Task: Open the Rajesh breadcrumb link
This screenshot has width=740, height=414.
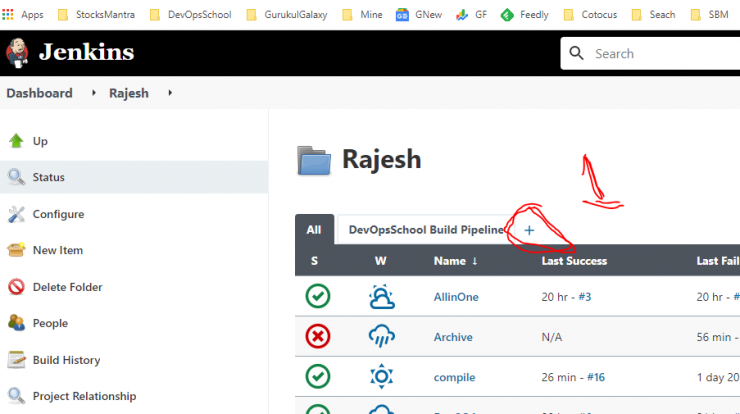Action: pos(129,93)
